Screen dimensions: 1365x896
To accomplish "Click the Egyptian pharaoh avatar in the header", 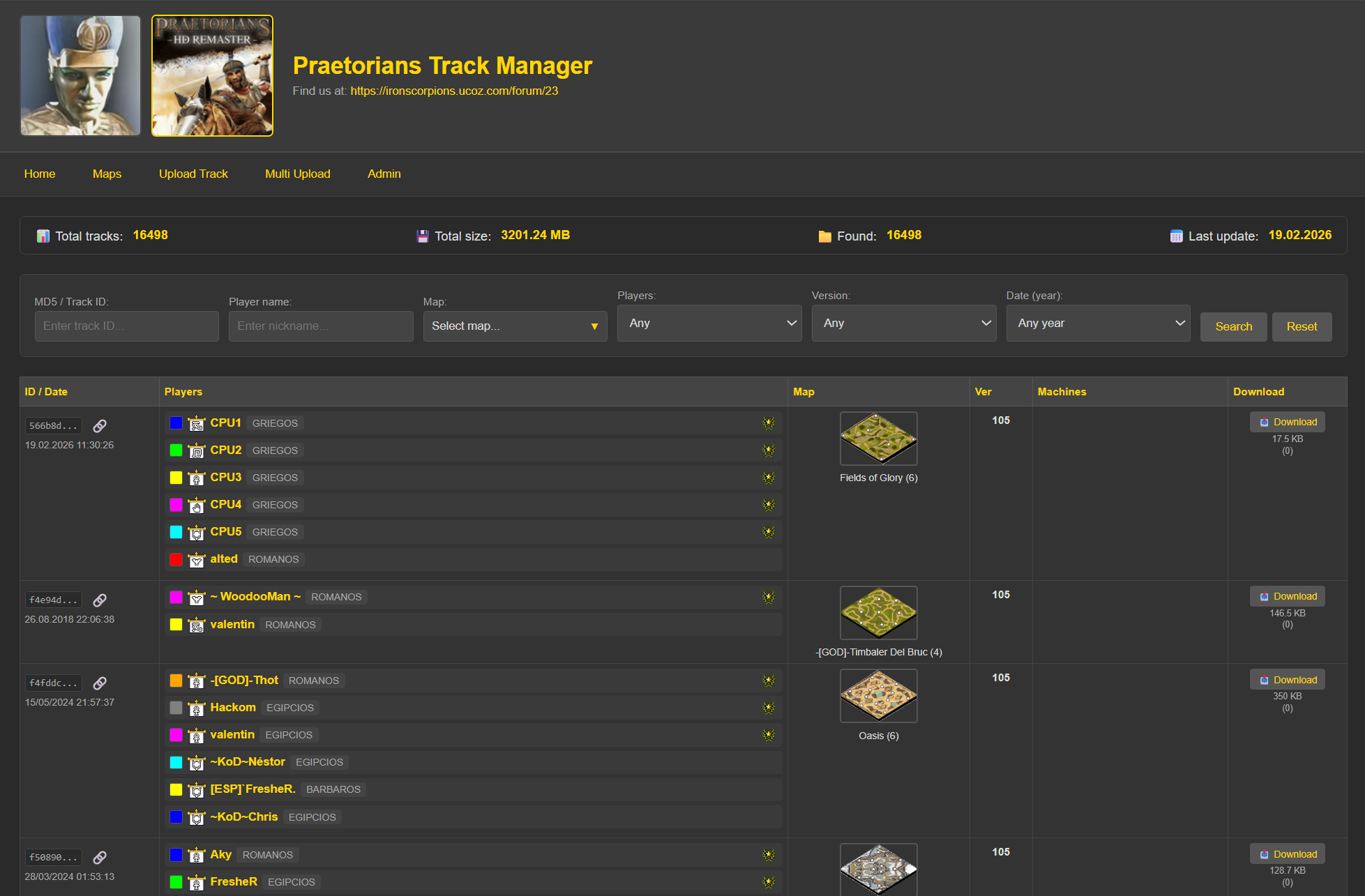I will pyautogui.click(x=80, y=75).
